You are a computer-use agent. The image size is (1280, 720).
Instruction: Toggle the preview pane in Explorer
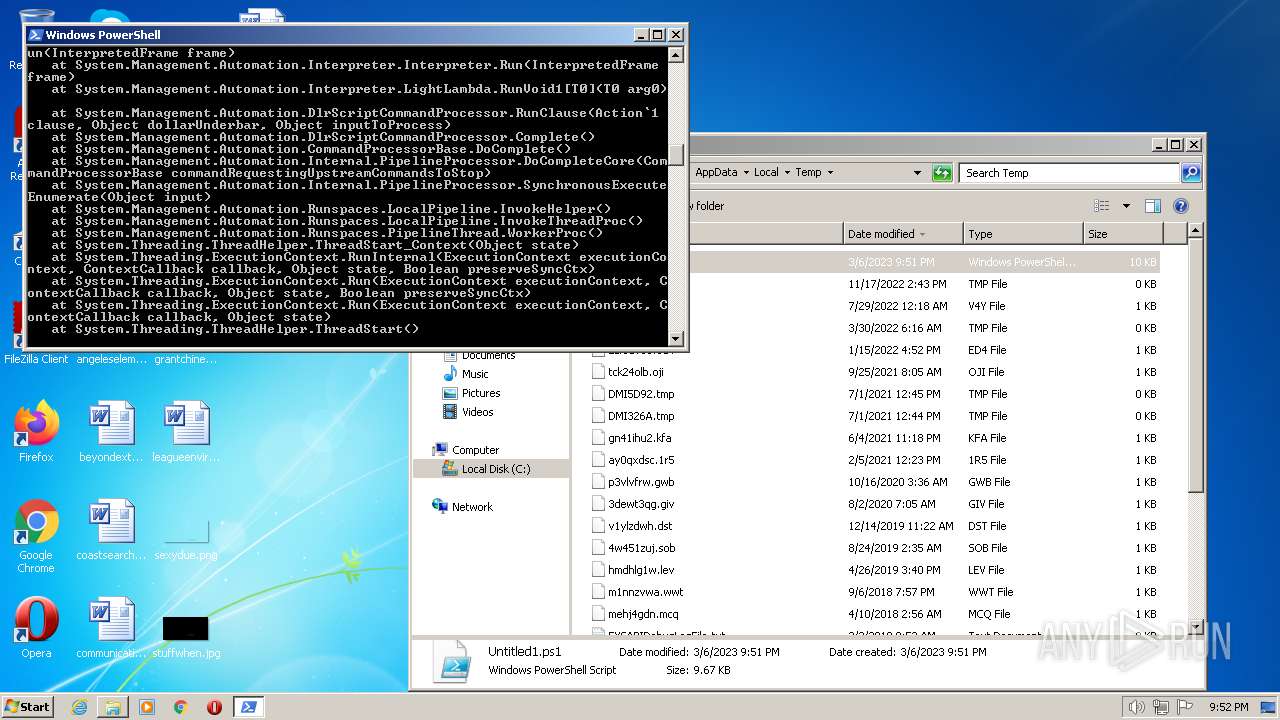click(x=1153, y=206)
